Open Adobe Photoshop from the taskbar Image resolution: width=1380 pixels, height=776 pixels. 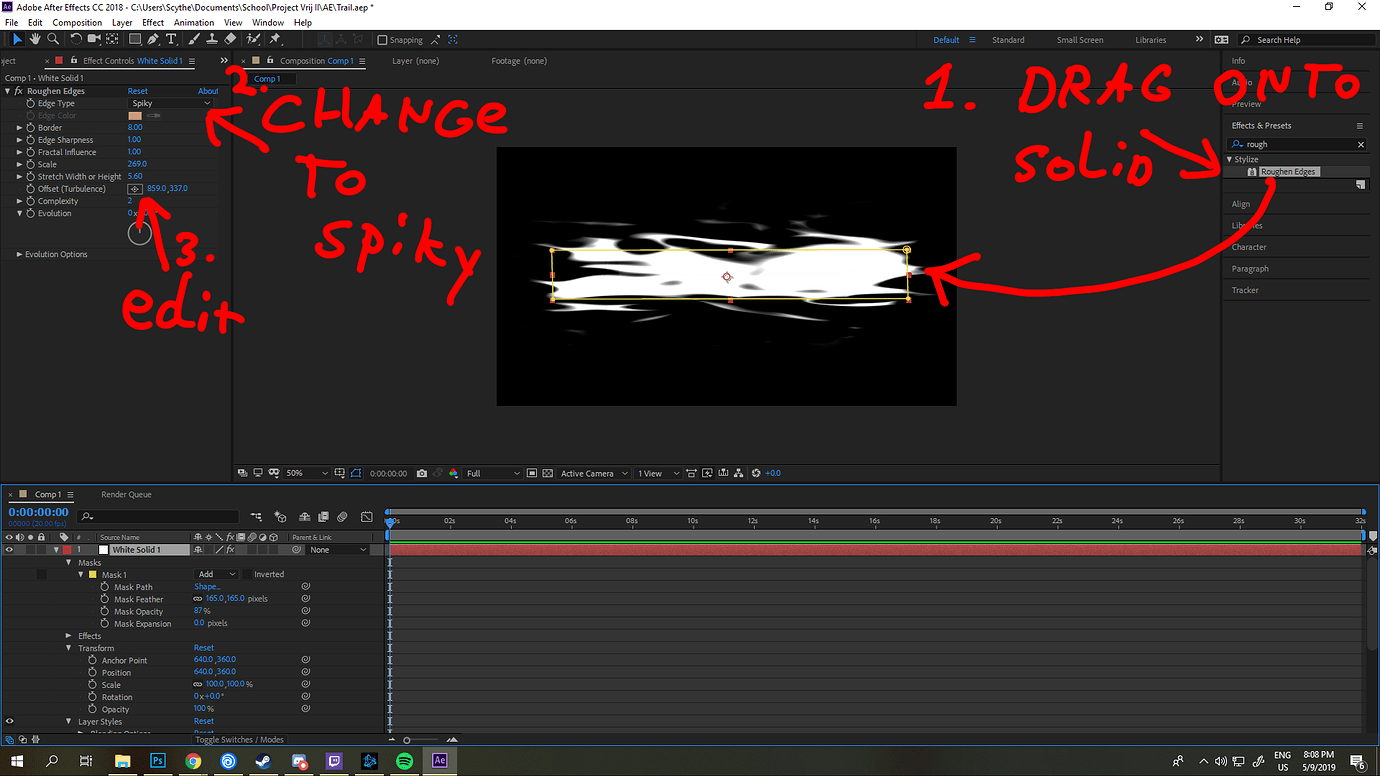pyautogui.click(x=157, y=761)
